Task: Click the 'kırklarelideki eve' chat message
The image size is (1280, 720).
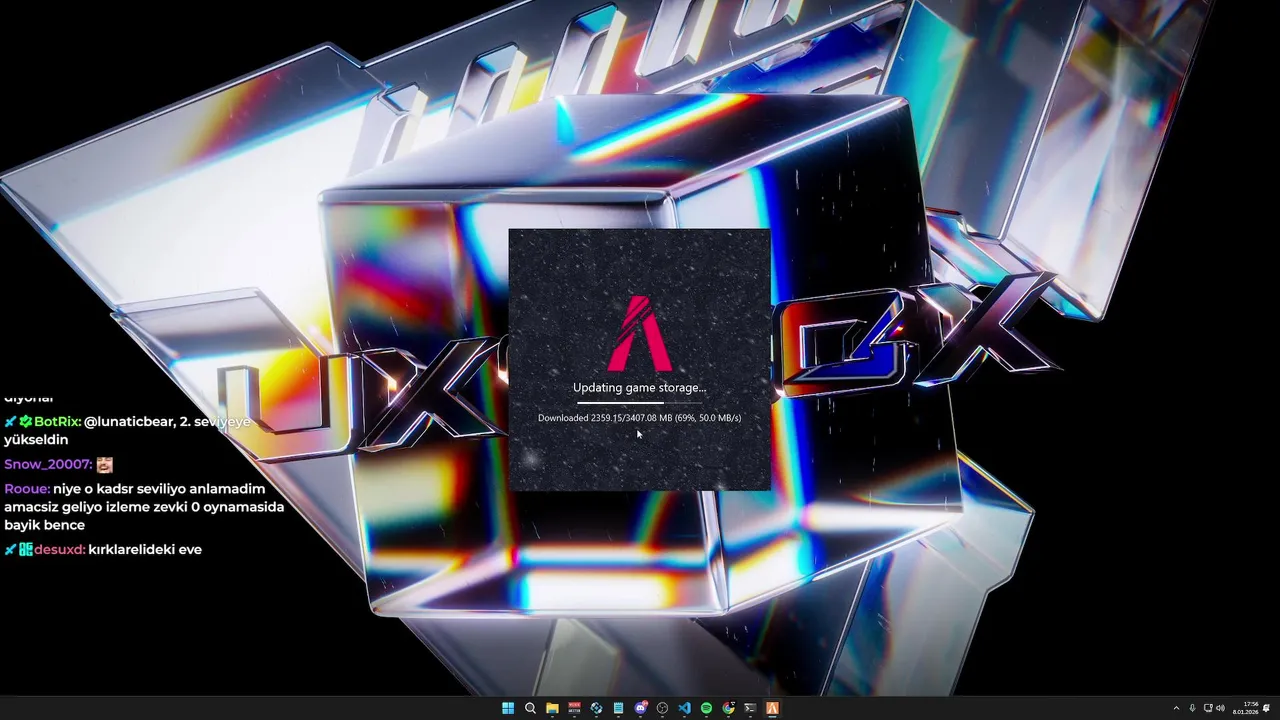Action: coord(145,549)
